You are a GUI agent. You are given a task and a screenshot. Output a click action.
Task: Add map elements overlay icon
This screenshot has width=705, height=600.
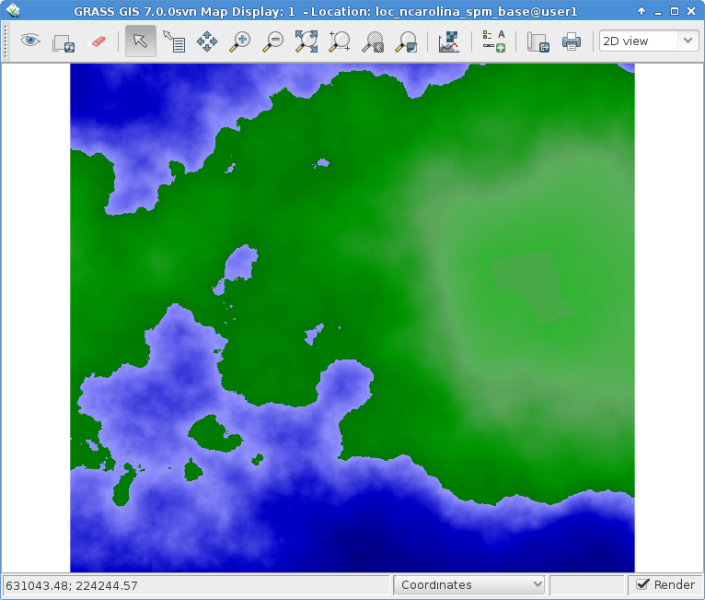[493, 41]
